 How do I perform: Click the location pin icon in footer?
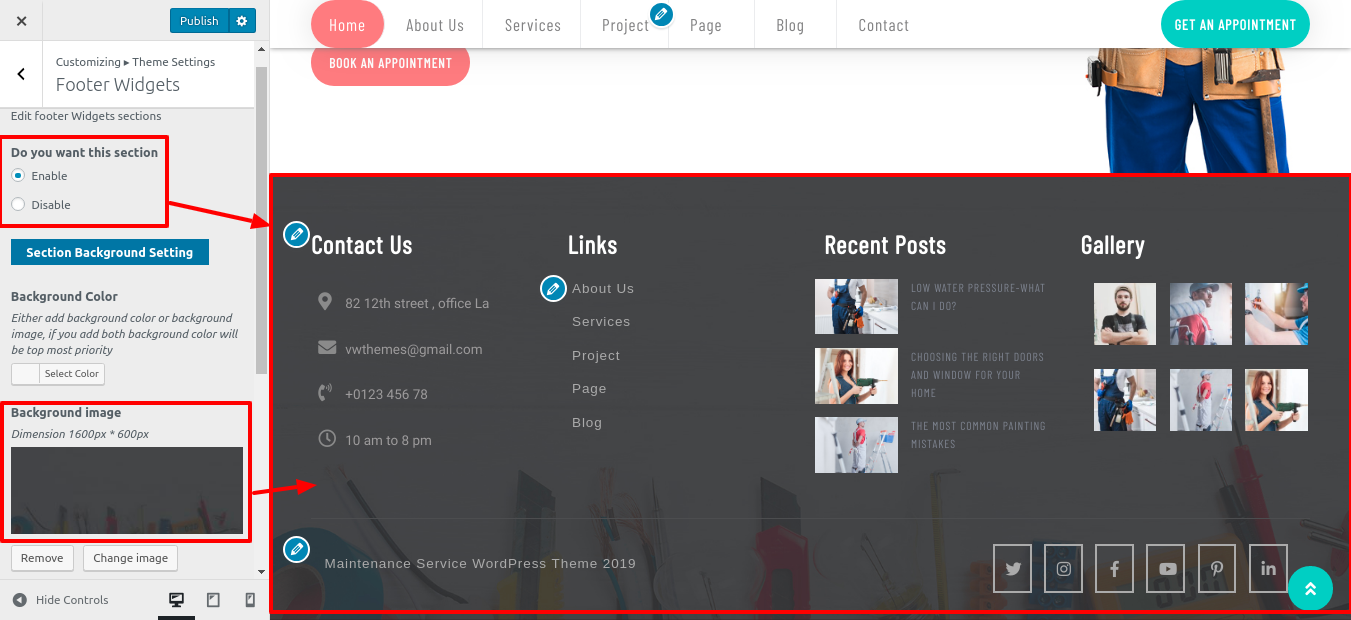pyautogui.click(x=325, y=301)
